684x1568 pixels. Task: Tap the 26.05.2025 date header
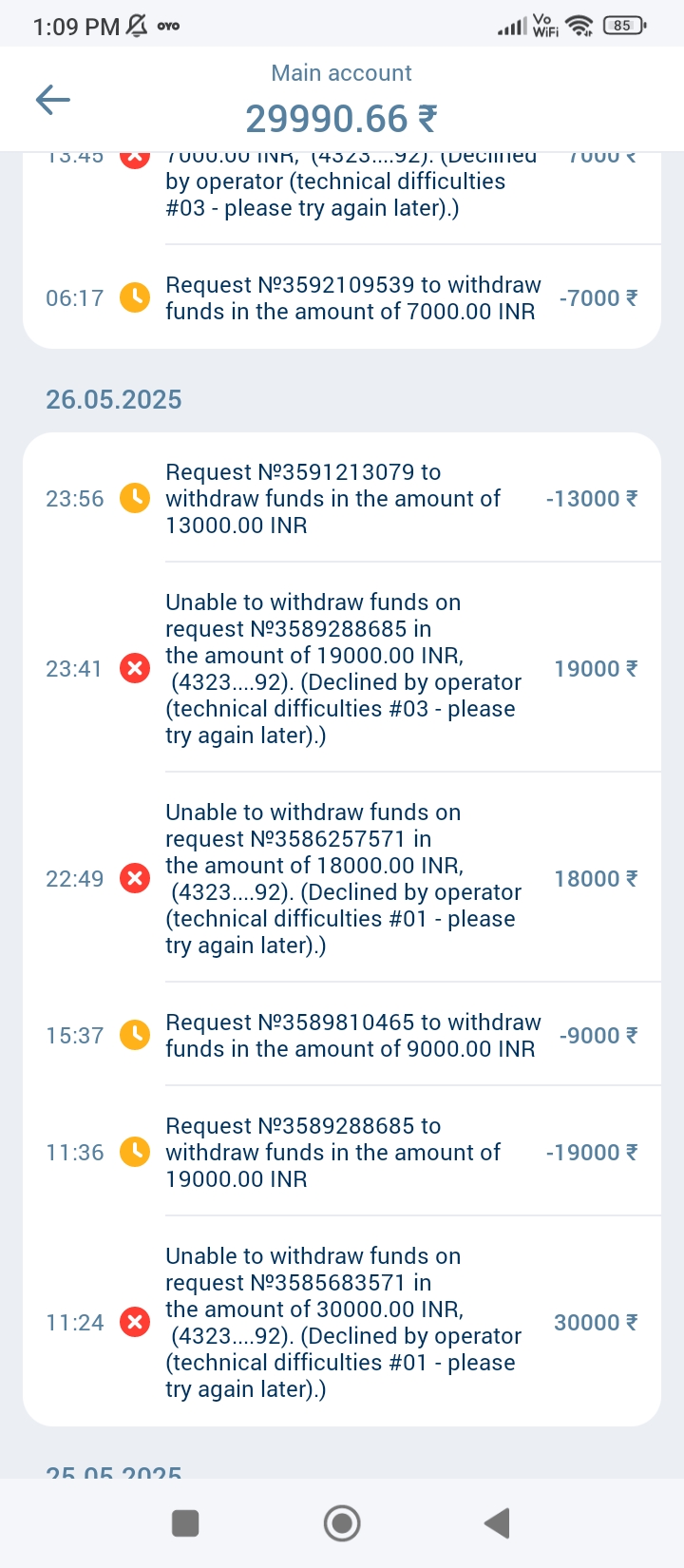[x=114, y=399]
